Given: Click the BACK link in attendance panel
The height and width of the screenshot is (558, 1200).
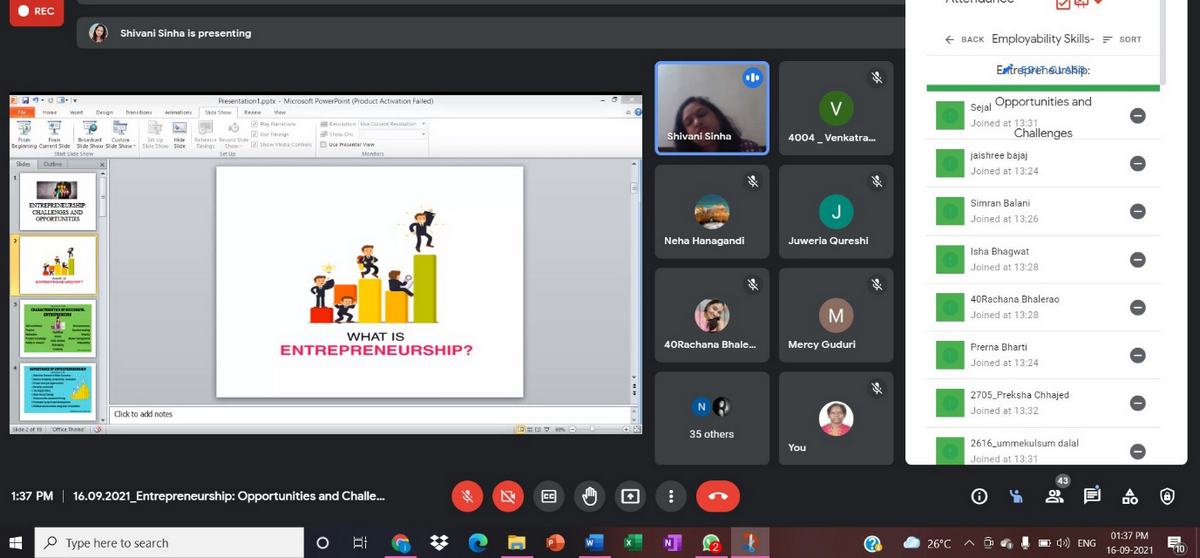Looking at the screenshot, I should click(x=965, y=40).
